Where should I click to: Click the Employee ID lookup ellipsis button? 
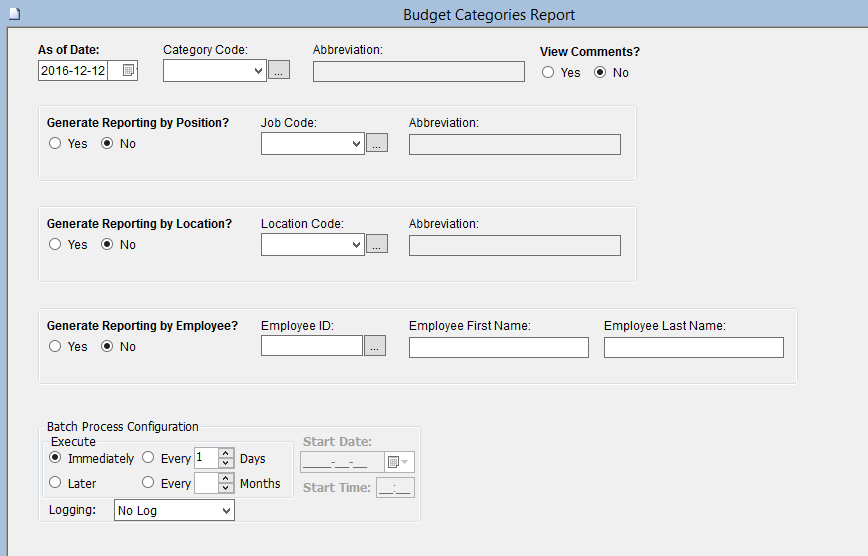[374, 346]
